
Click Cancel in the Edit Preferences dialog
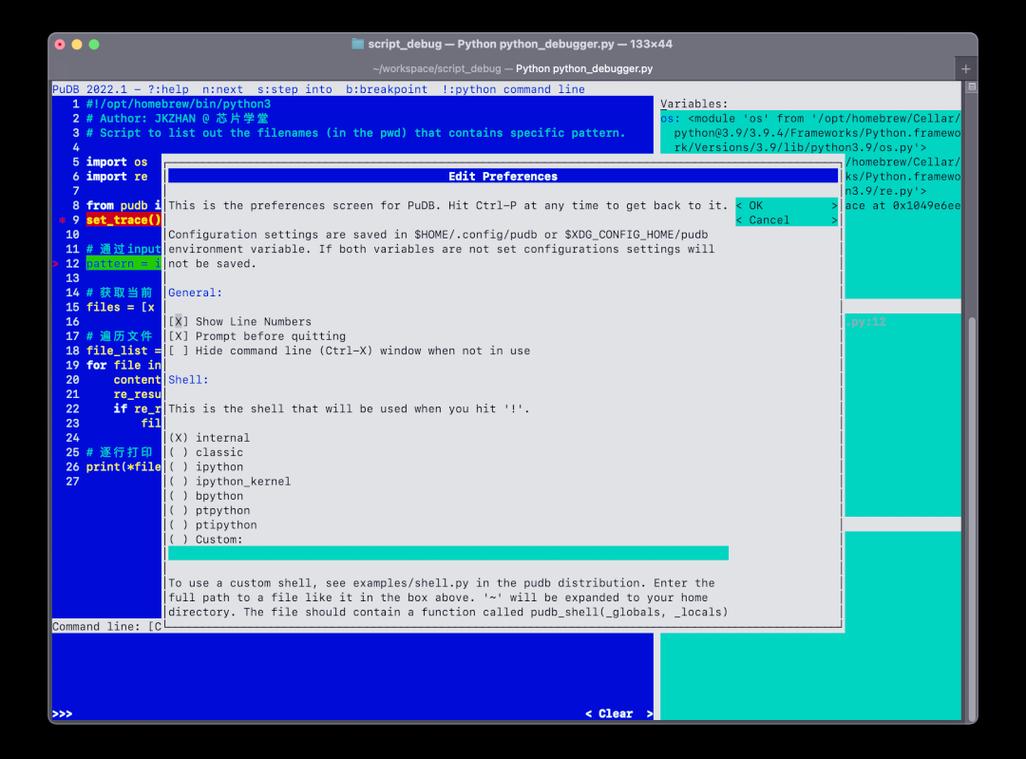(787, 220)
